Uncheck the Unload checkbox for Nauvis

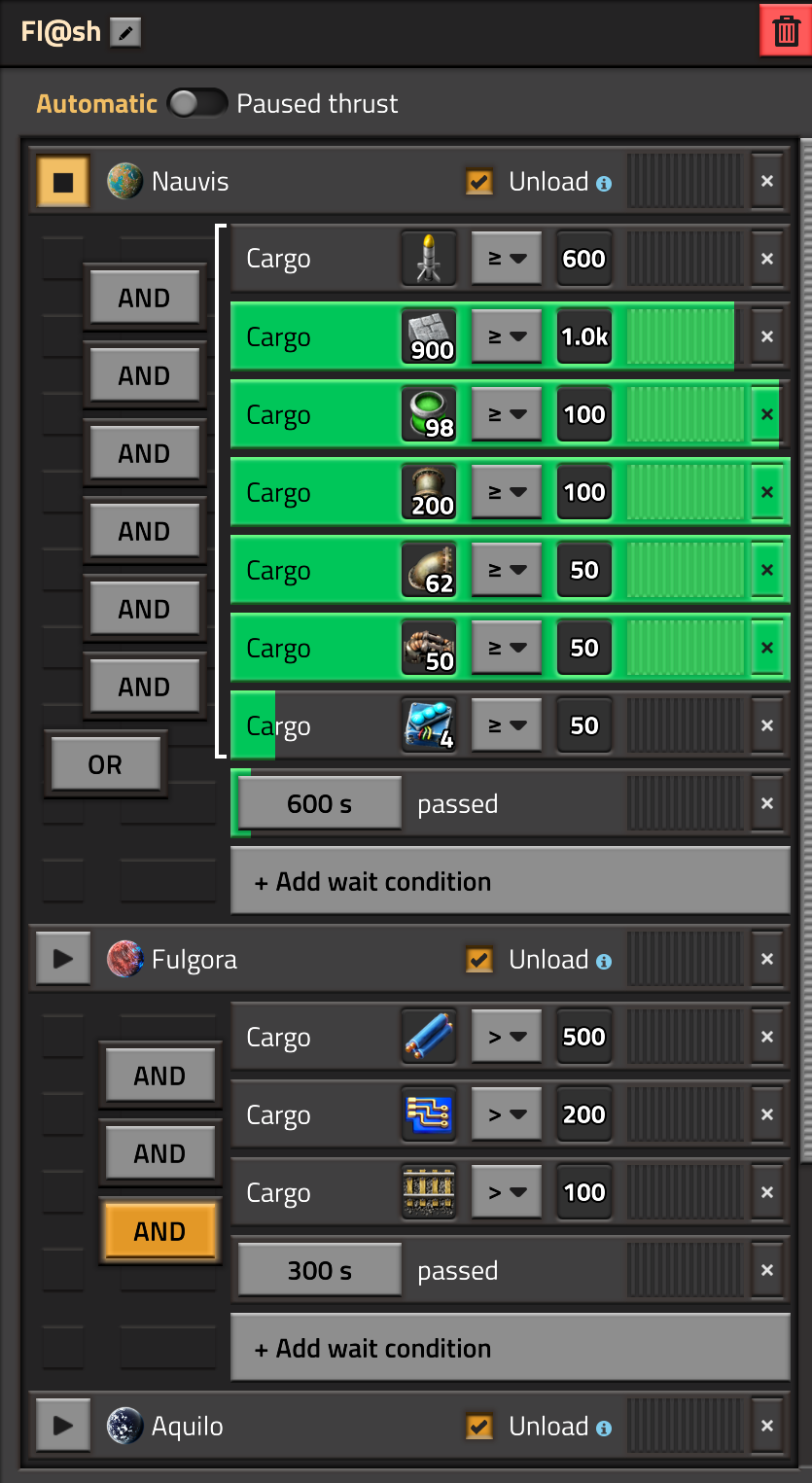478,182
